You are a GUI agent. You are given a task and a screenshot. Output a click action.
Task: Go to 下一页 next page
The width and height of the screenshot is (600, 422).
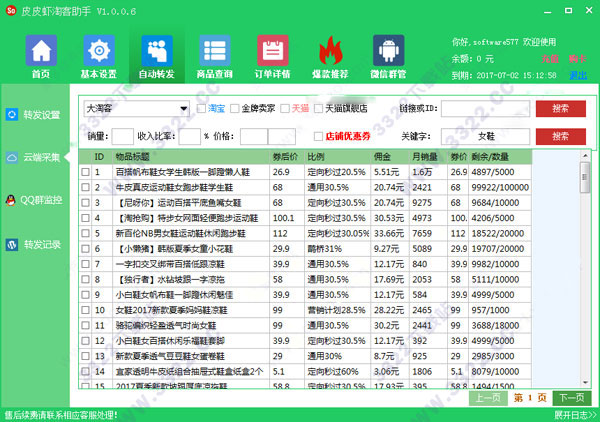572,398
